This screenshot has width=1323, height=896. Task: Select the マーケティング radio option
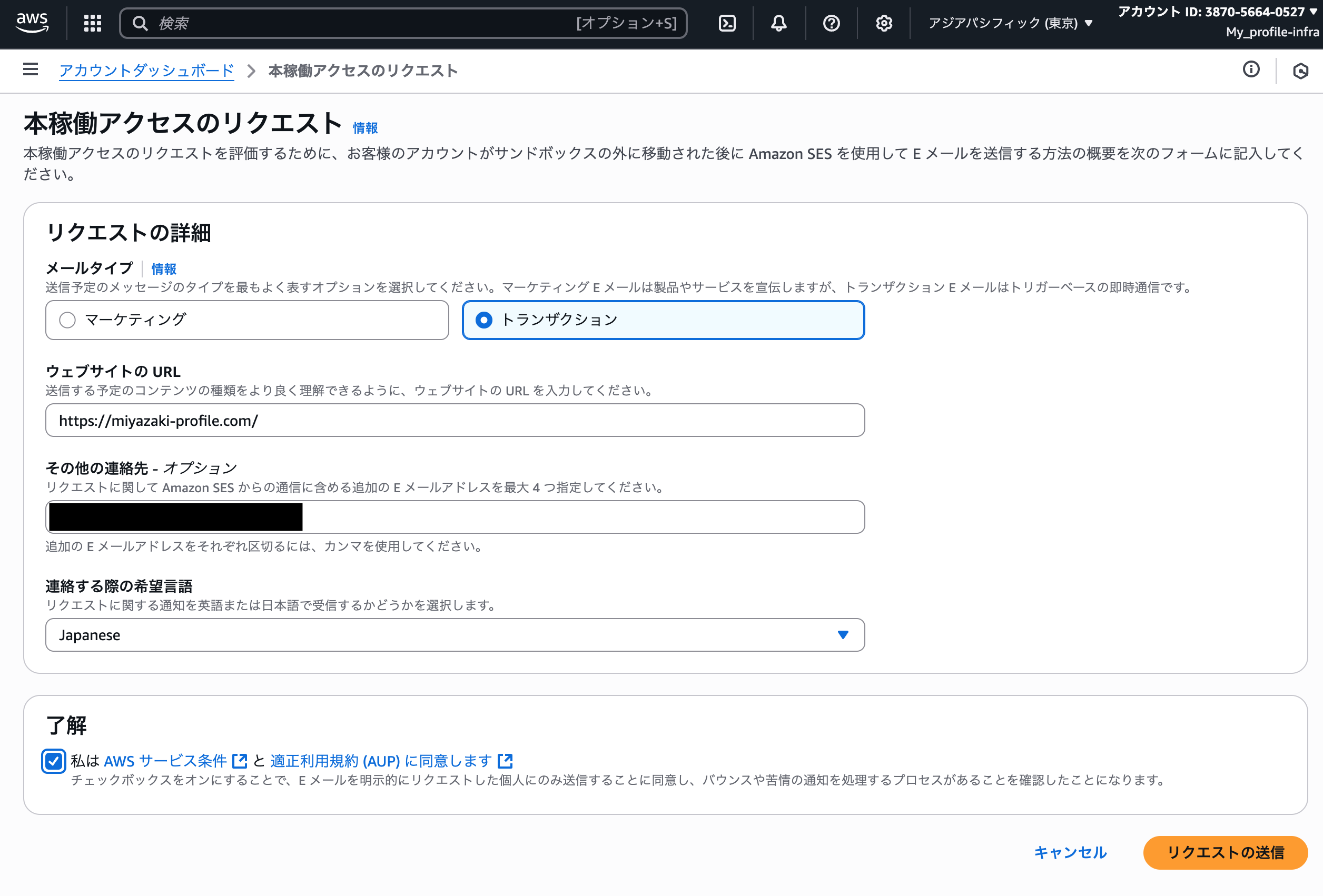(67, 320)
